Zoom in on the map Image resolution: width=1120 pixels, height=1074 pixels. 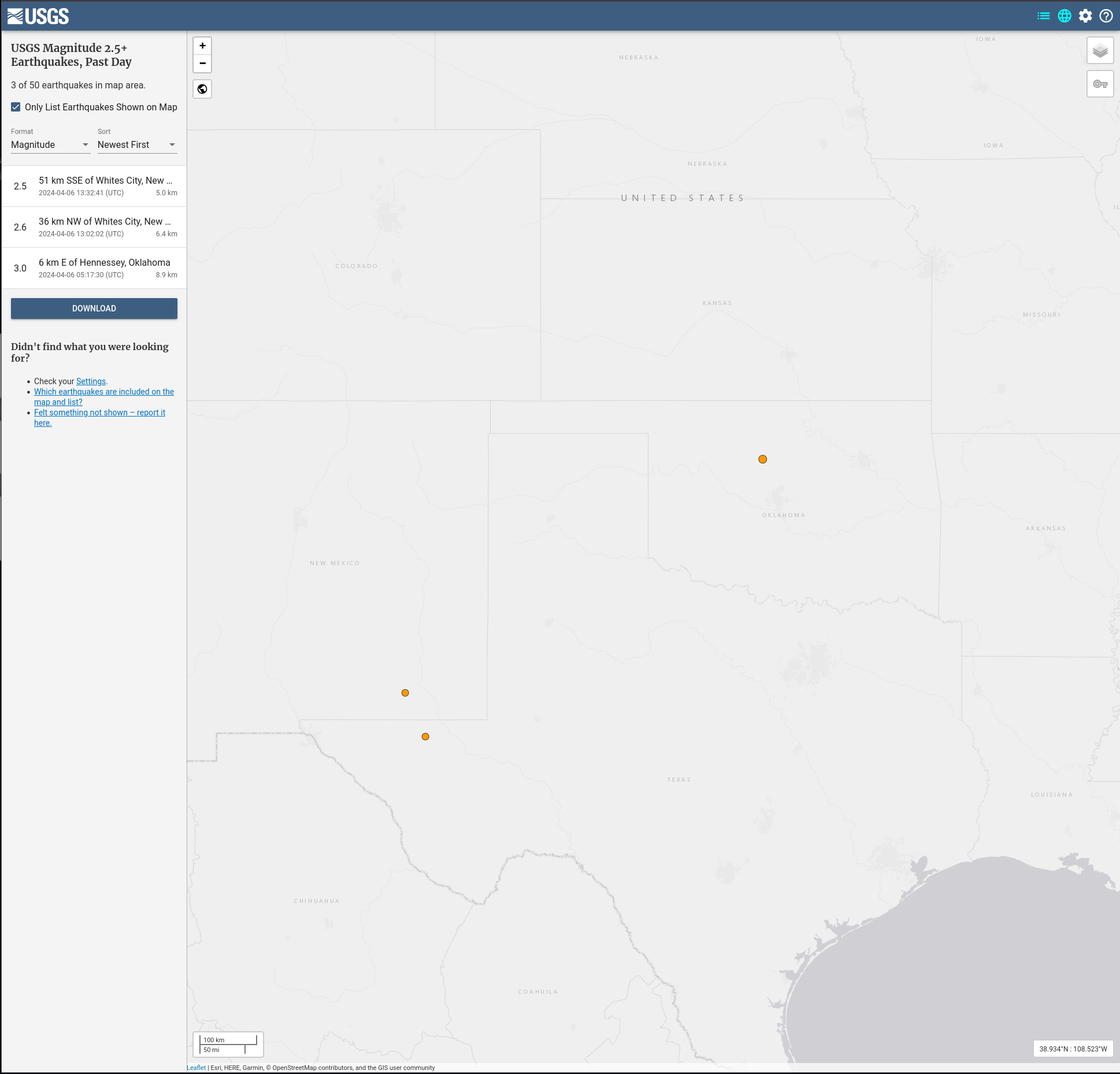click(202, 46)
